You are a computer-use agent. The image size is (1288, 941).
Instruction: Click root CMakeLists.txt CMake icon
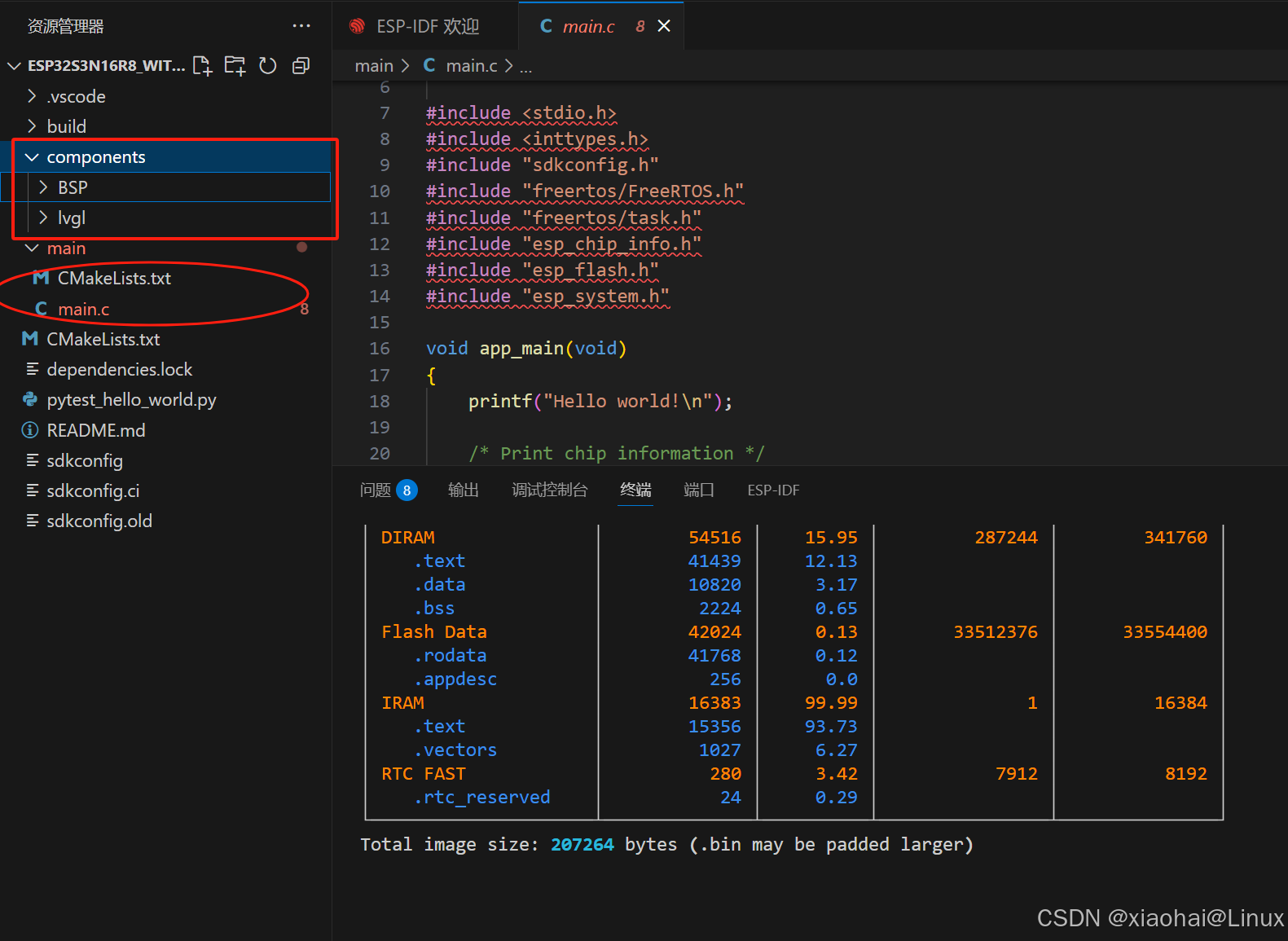(x=30, y=339)
